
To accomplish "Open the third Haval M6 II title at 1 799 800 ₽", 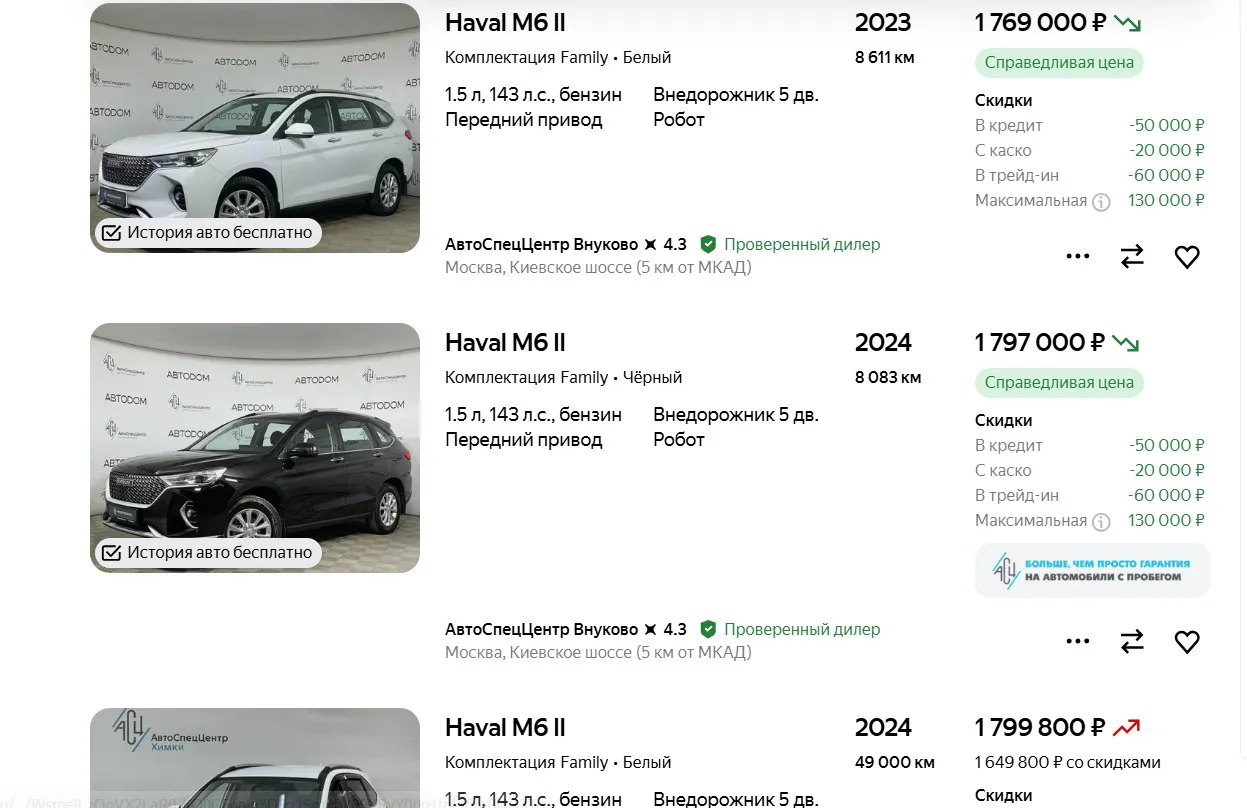I will tap(505, 728).
